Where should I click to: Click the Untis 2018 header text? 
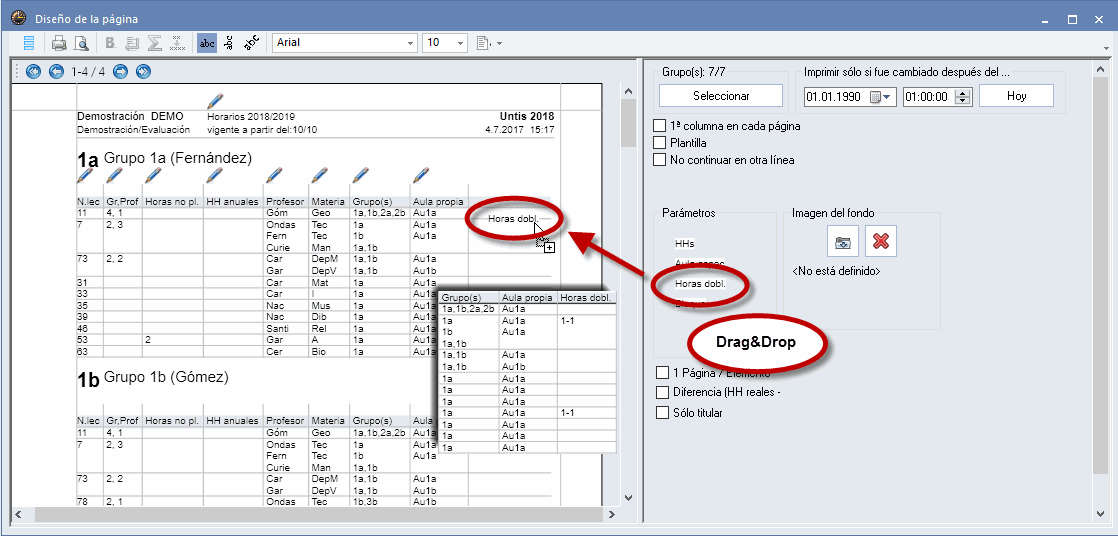tap(527, 117)
